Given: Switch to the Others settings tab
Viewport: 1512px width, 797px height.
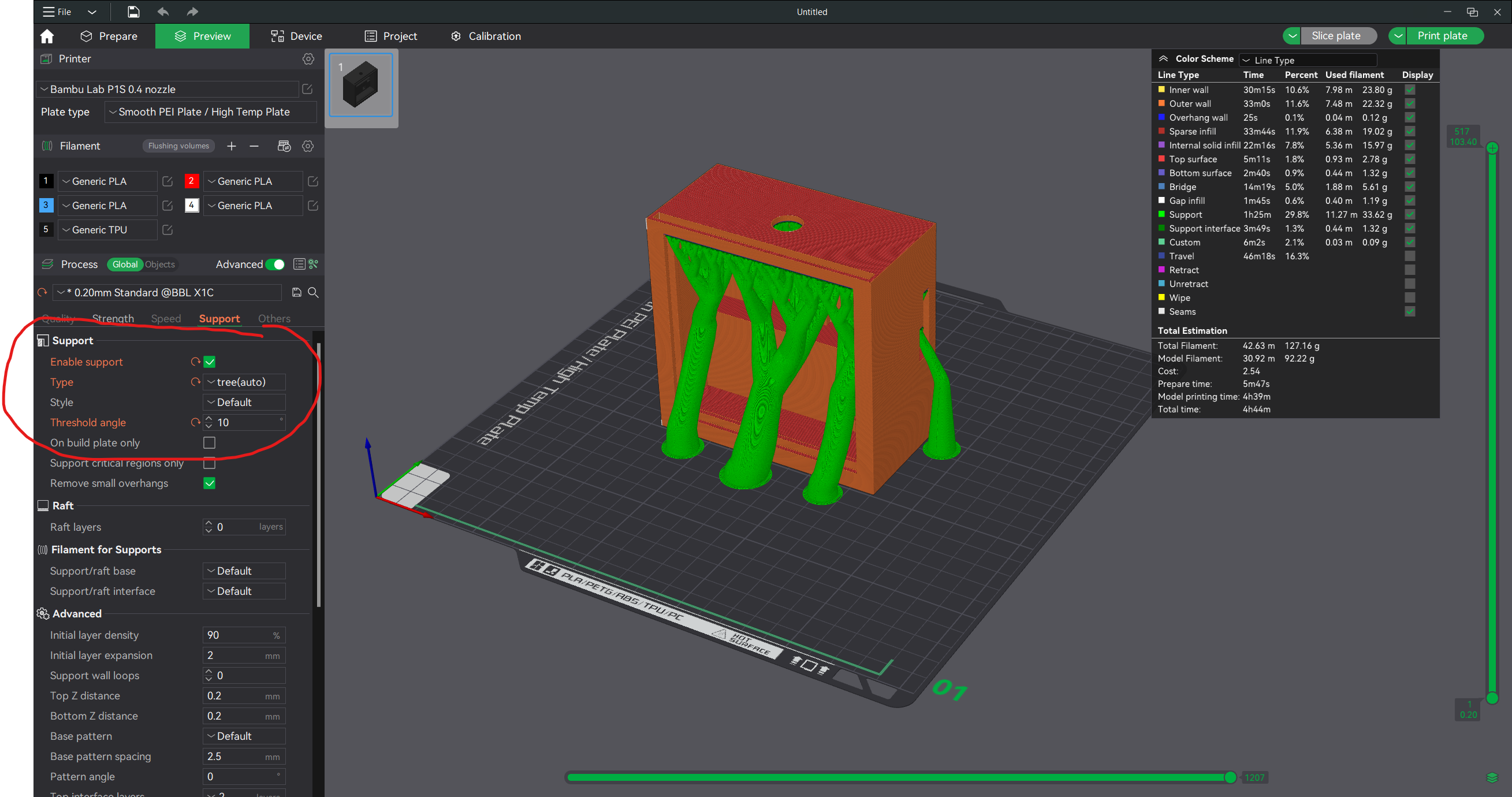Looking at the screenshot, I should click(274, 319).
